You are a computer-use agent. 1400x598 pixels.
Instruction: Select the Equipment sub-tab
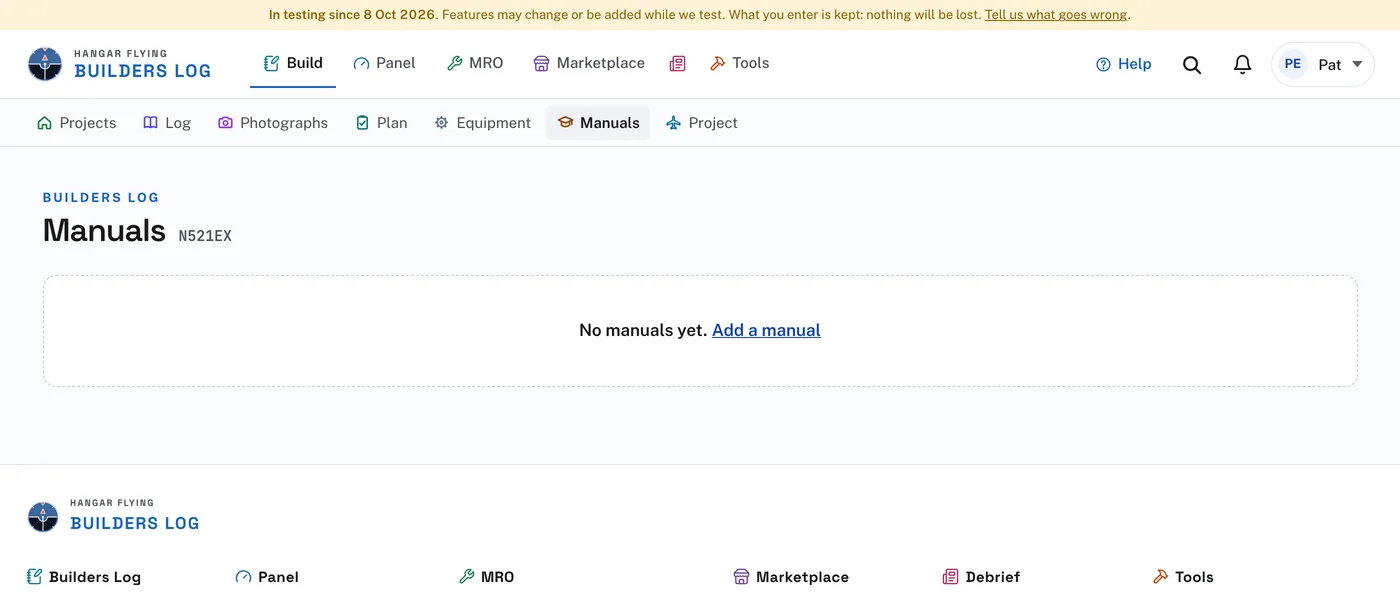pos(482,123)
